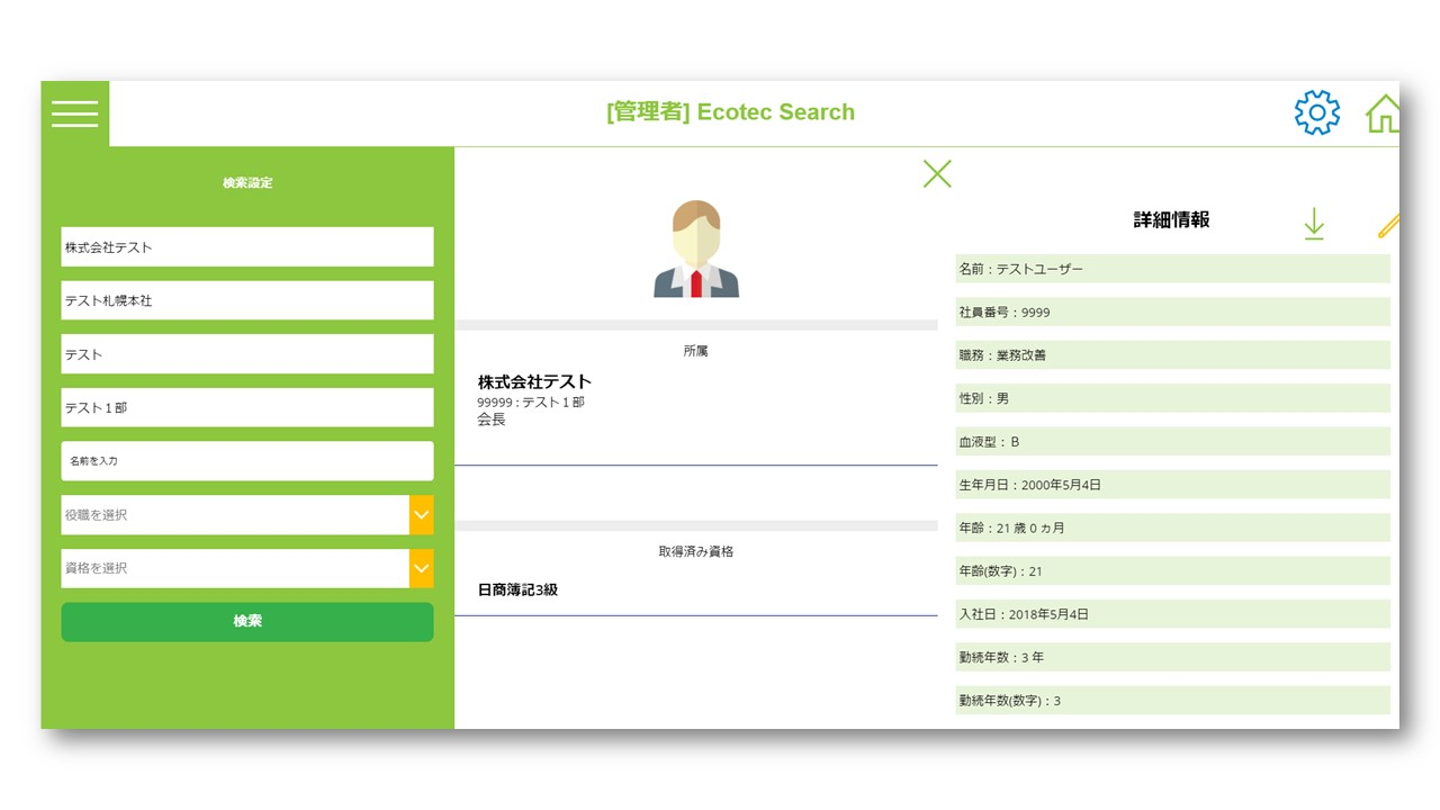This screenshot has height=810, width=1440.
Task: Click the 詳細情報 heading
Action: tap(1172, 220)
